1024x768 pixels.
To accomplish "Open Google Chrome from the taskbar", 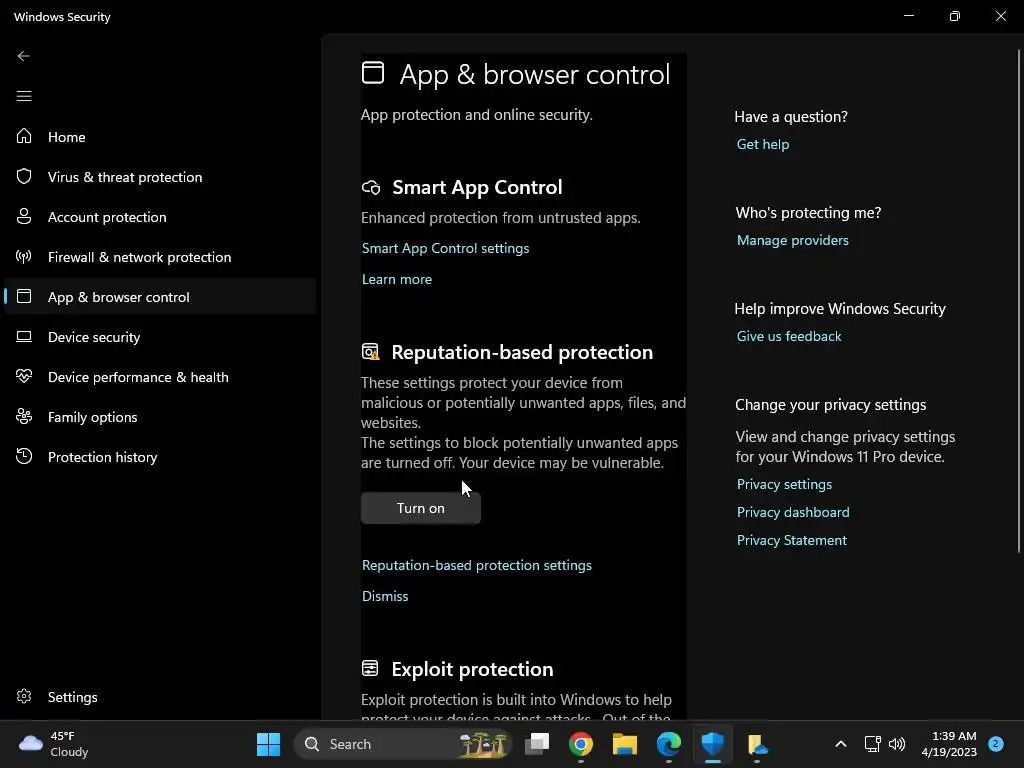I will pyautogui.click(x=581, y=744).
